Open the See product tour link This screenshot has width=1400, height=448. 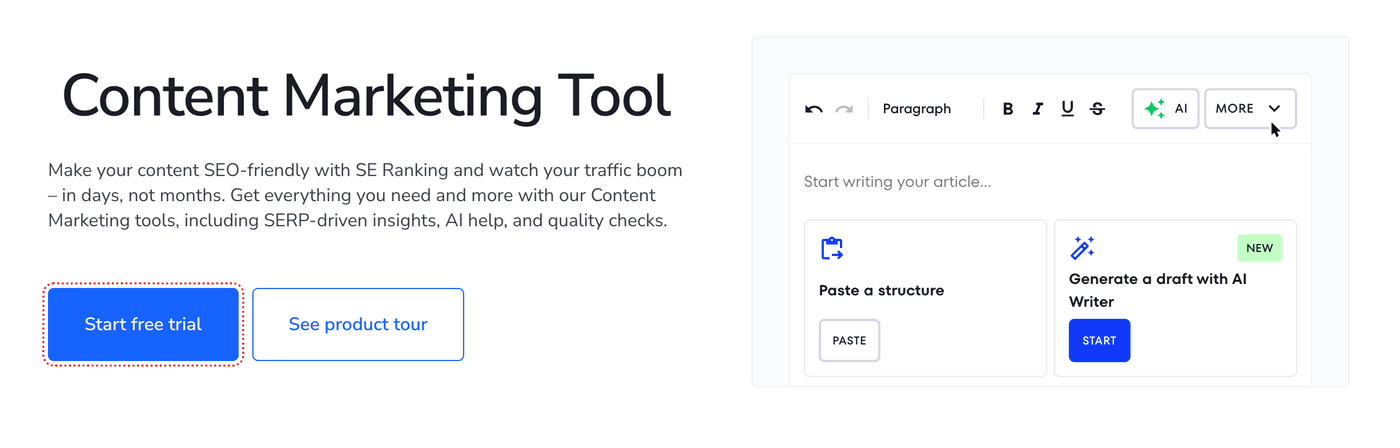[x=358, y=324]
